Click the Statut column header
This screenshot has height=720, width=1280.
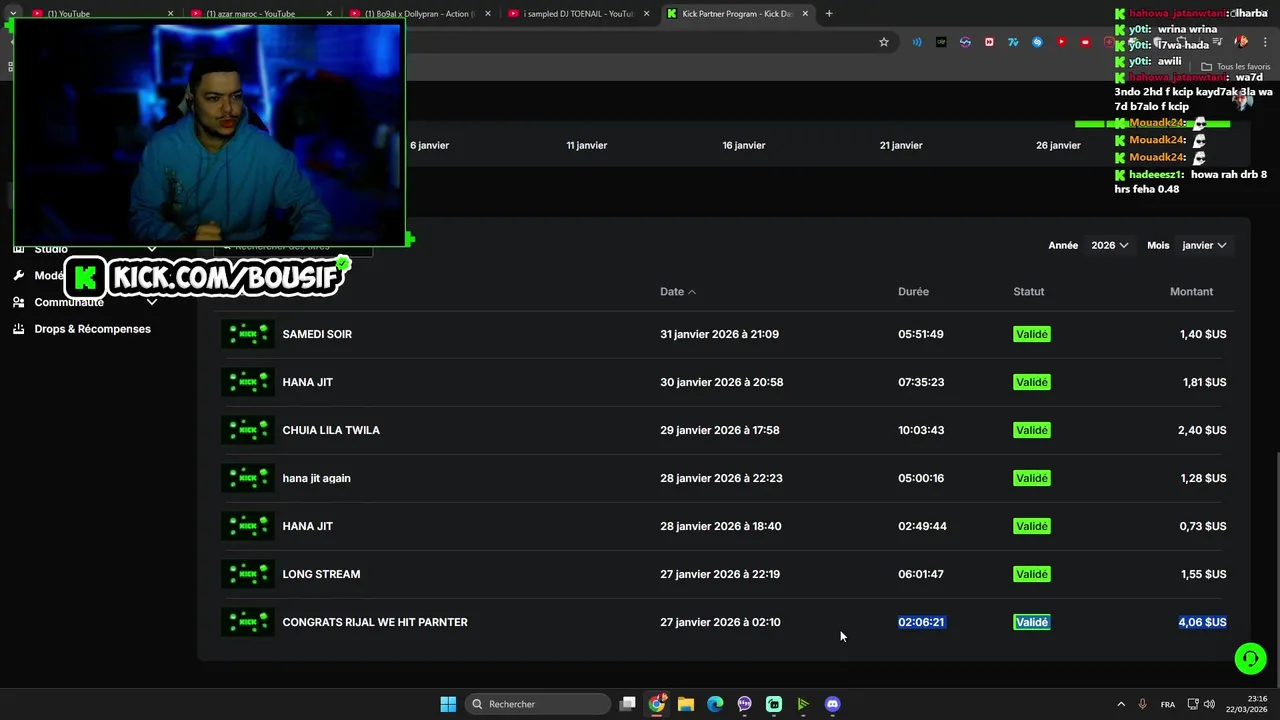pos(1028,292)
